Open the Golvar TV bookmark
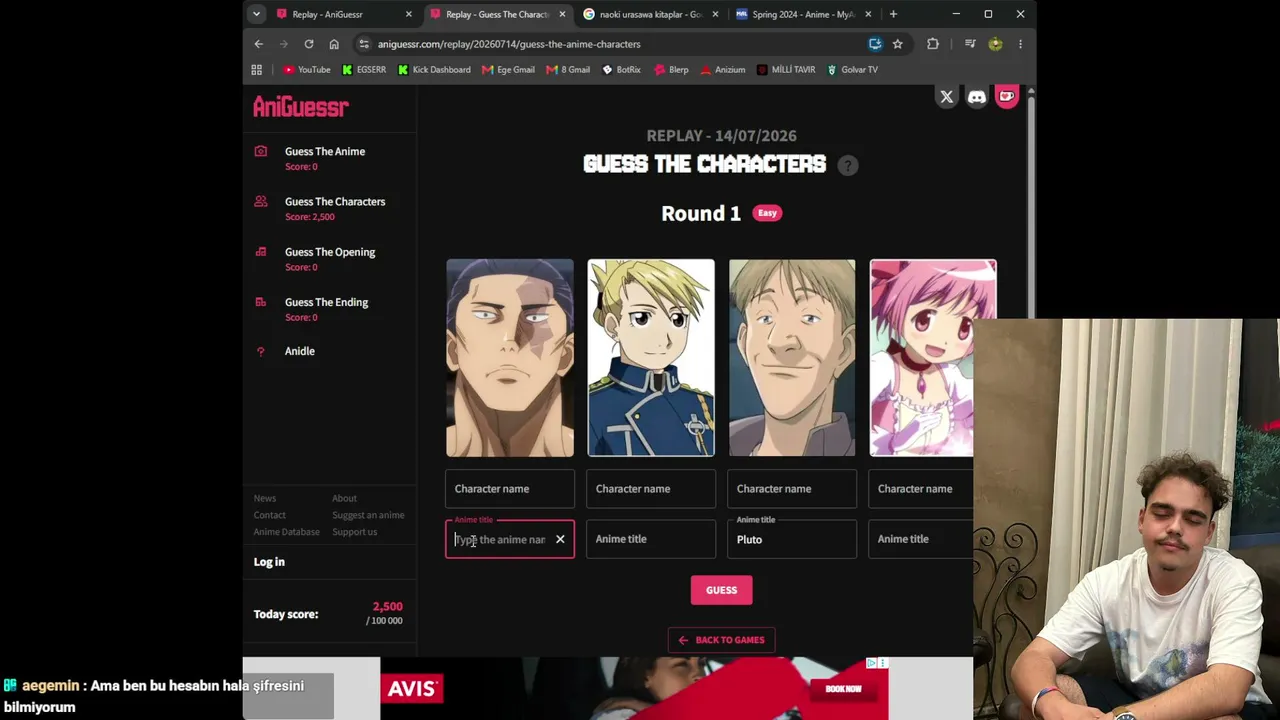This screenshot has height=720, width=1280. tap(852, 70)
